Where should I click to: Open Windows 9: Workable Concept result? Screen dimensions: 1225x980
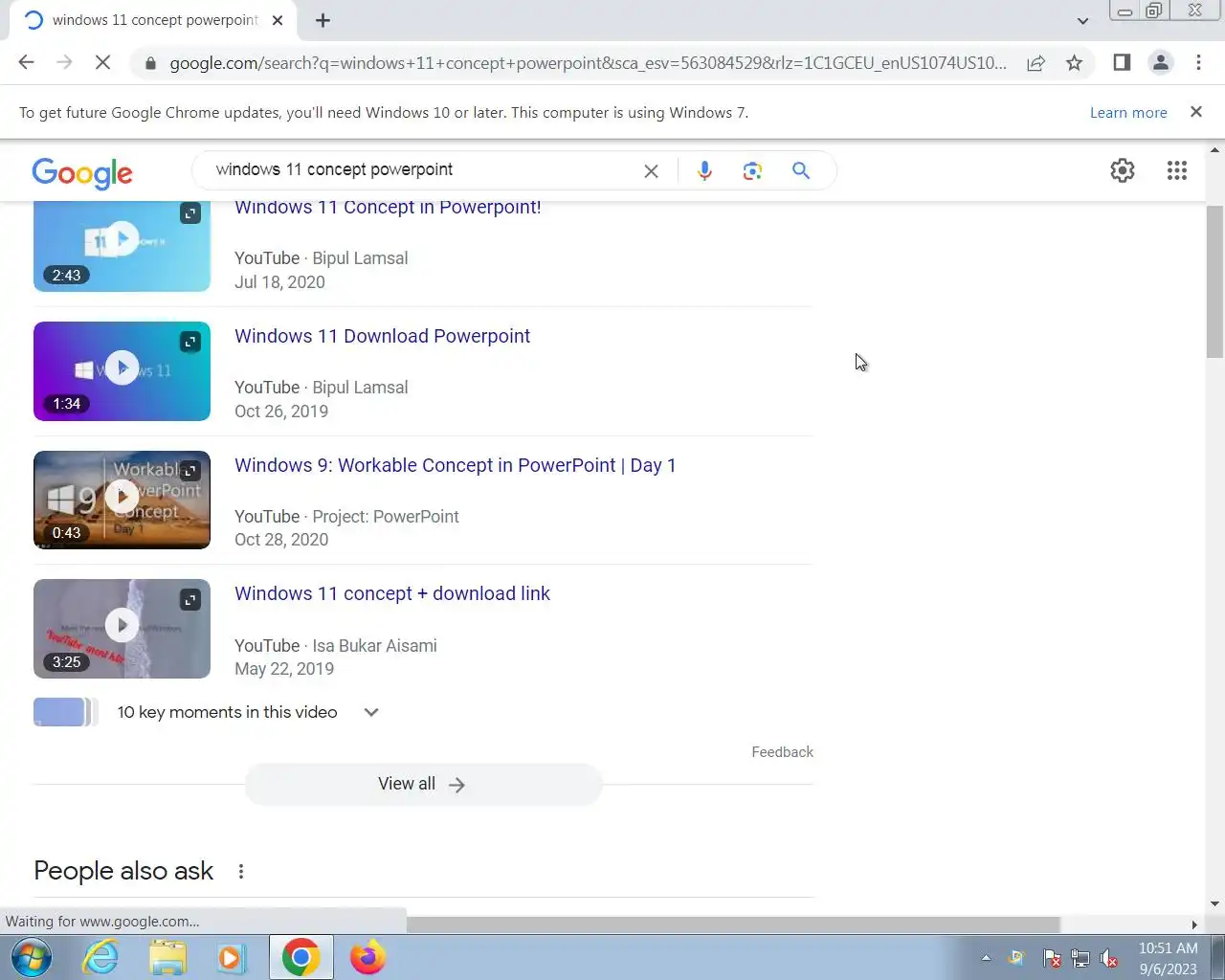[455, 465]
